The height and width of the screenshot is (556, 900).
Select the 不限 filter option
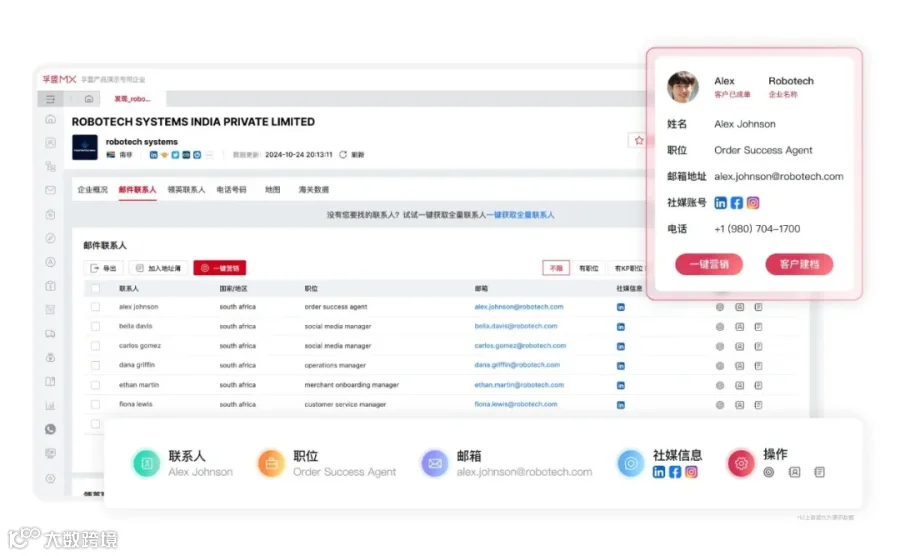click(556, 268)
